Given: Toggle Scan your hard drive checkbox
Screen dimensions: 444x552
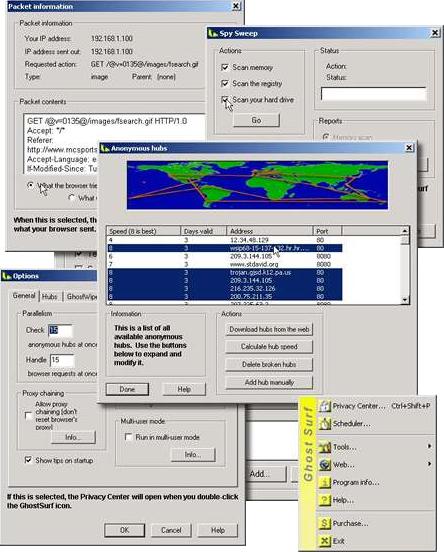Looking at the screenshot, I should (224, 100).
